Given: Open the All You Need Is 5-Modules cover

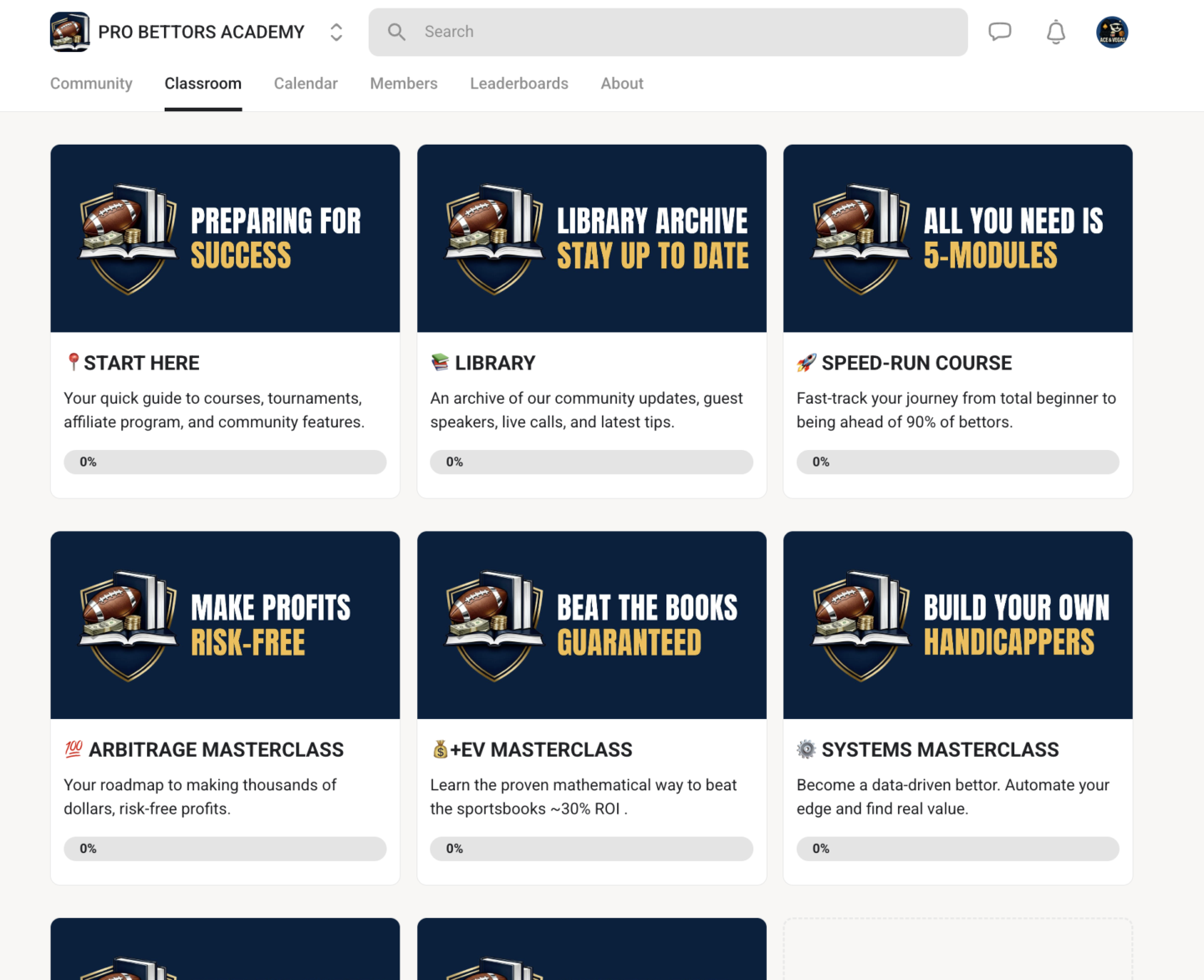Looking at the screenshot, I should (x=958, y=238).
